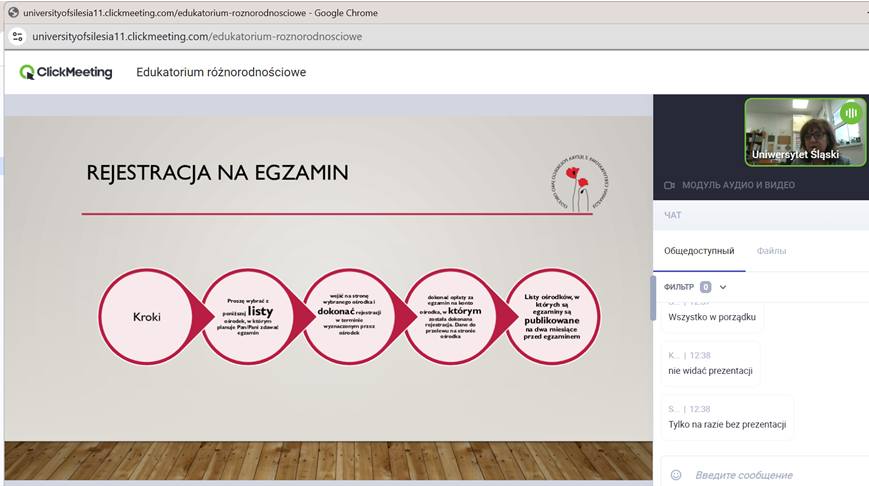The width and height of the screenshot is (869, 486).
Task: Click the green audio indicator on video
Action: tap(851, 113)
